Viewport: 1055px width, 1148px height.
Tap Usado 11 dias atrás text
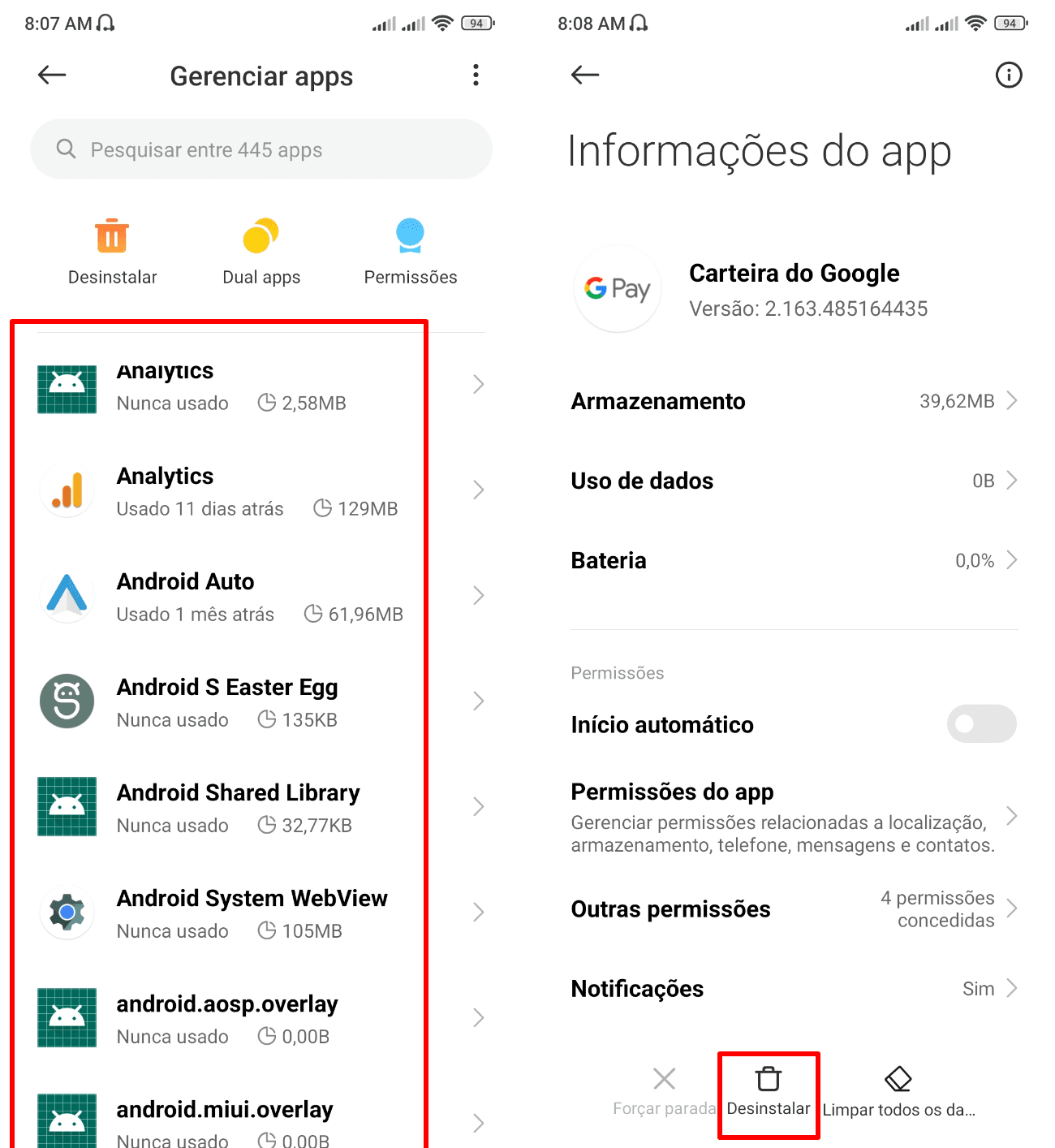pos(200,509)
